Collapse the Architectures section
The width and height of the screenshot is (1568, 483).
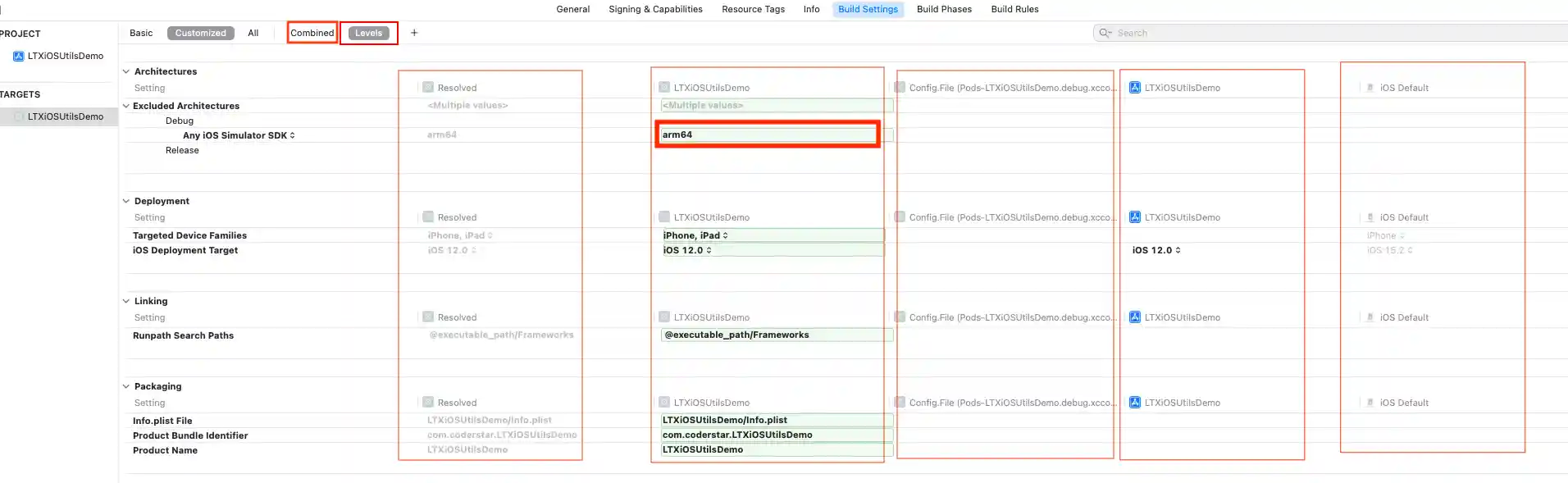(x=126, y=71)
